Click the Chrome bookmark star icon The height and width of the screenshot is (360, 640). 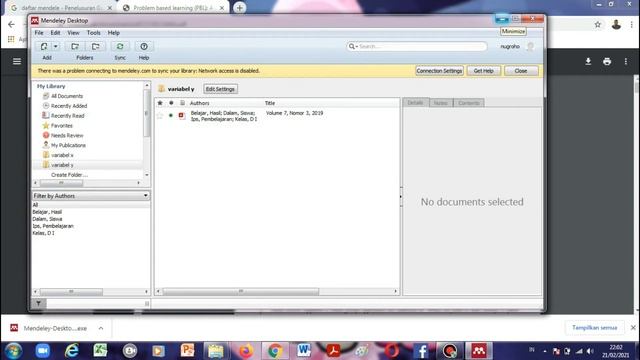pos(598,24)
